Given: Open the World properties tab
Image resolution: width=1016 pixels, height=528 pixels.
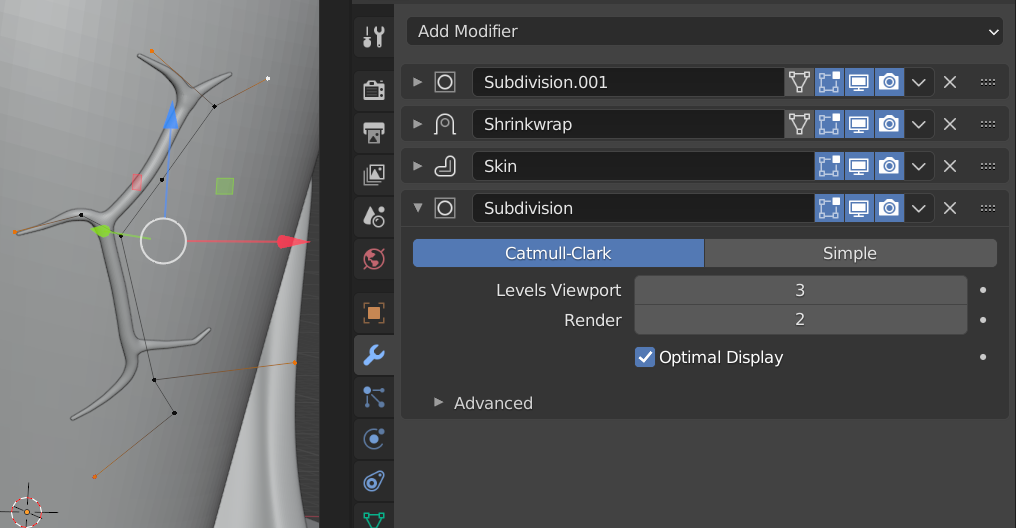Looking at the screenshot, I should click(x=374, y=258).
